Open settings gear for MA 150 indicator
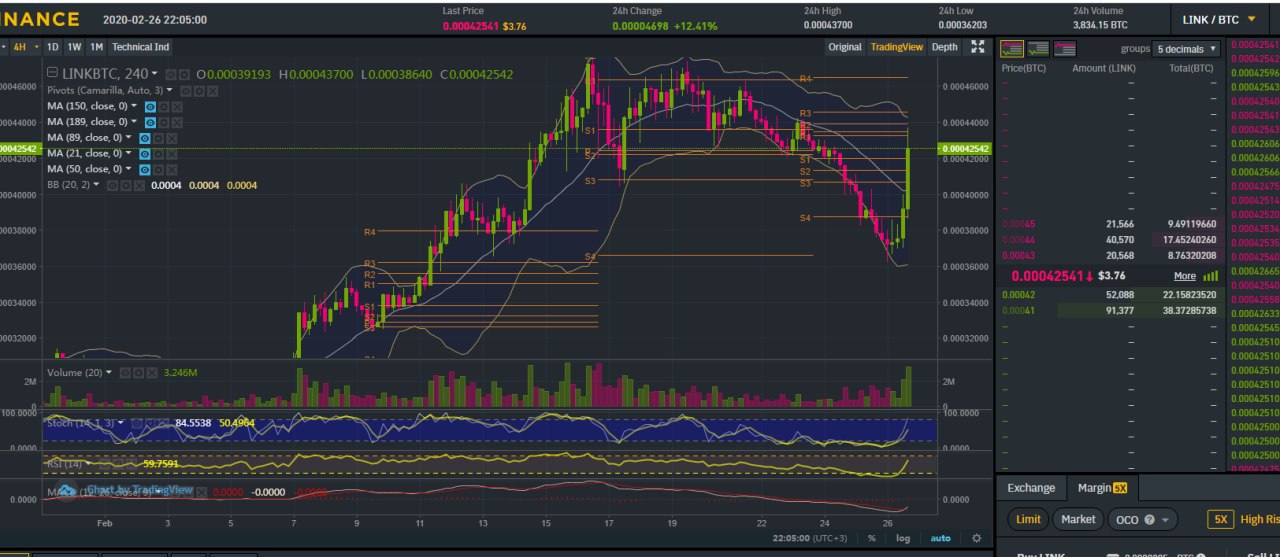This screenshot has width=1280, height=557. click(163, 107)
